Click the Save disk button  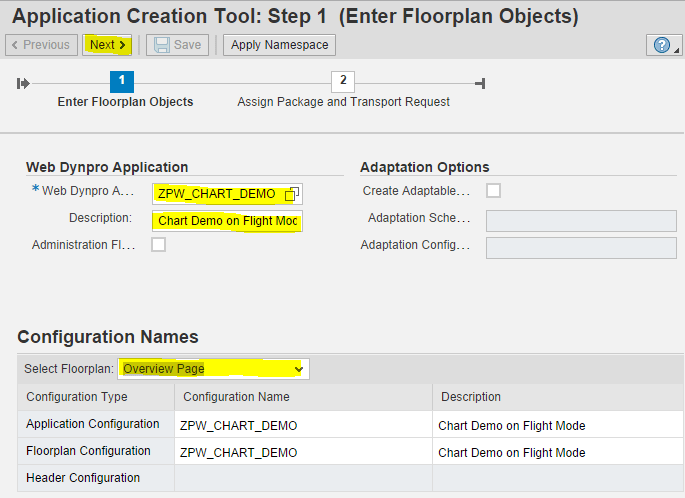click(177, 45)
